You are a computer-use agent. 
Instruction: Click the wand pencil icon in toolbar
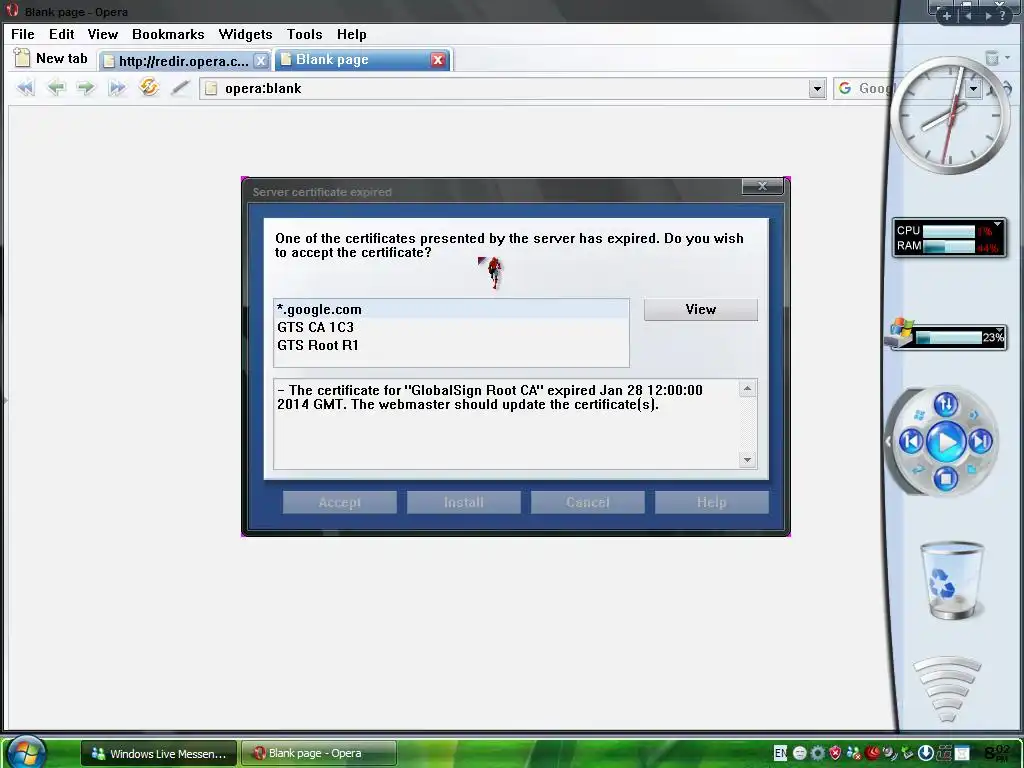(x=180, y=88)
